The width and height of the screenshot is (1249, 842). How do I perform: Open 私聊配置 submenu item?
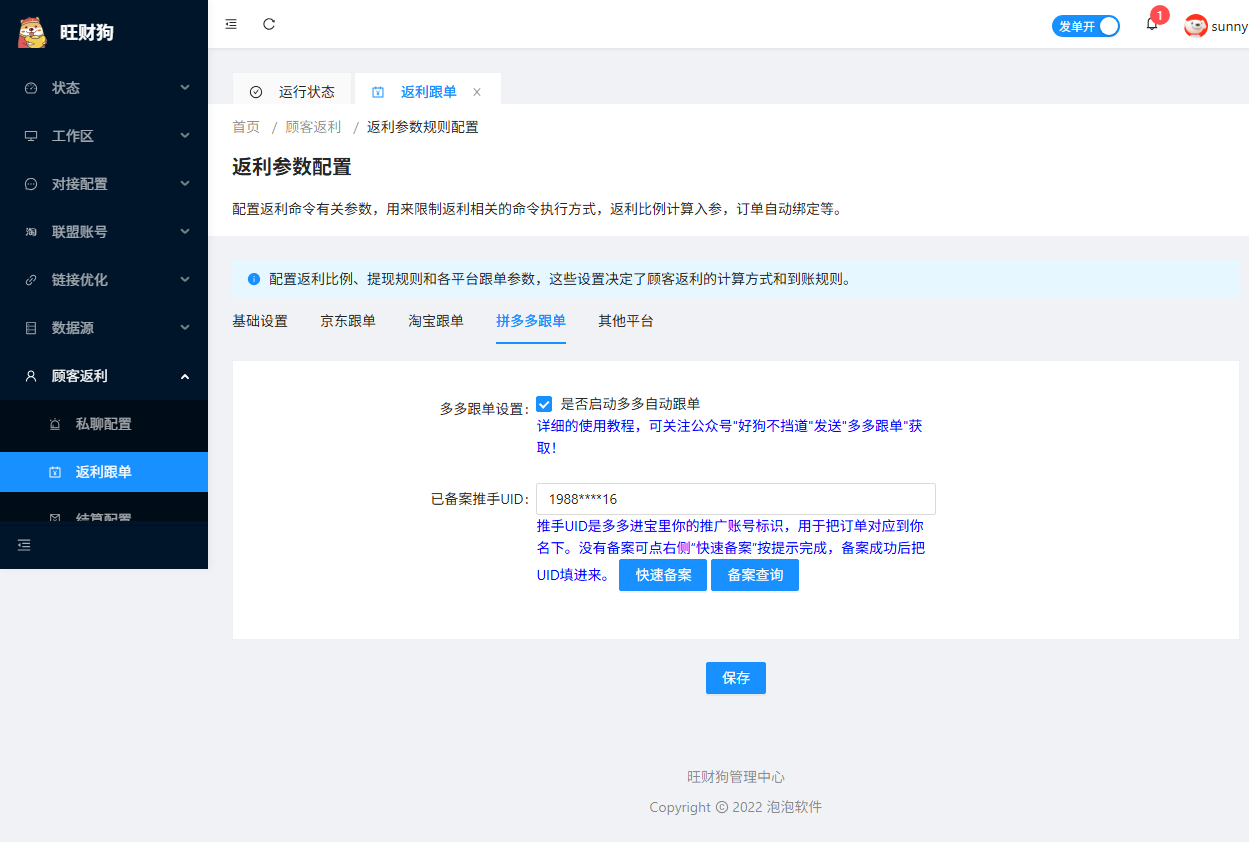click(x=104, y=424)
